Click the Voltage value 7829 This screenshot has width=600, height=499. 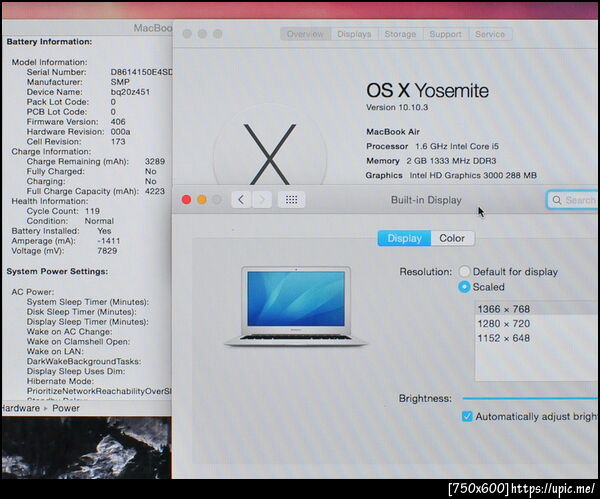(x=107, y=251)
